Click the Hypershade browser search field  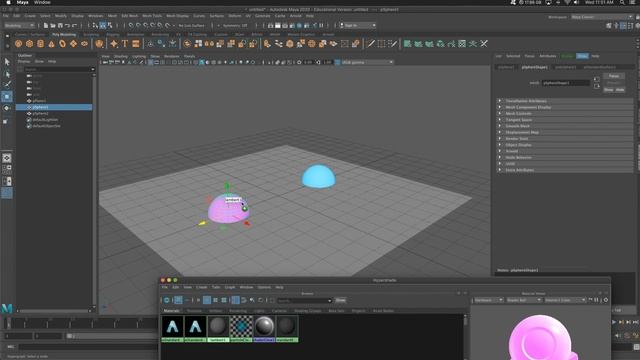coord(304,301)
